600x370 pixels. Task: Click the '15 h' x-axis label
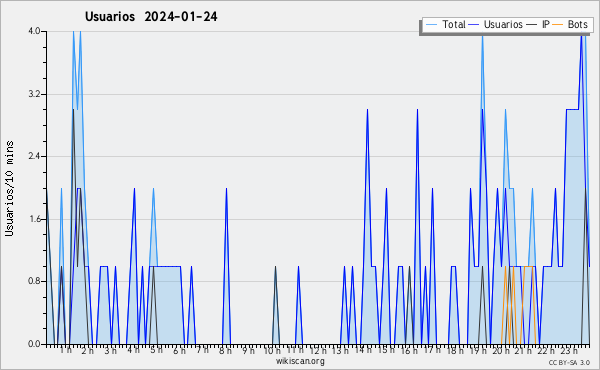(386, 350)
